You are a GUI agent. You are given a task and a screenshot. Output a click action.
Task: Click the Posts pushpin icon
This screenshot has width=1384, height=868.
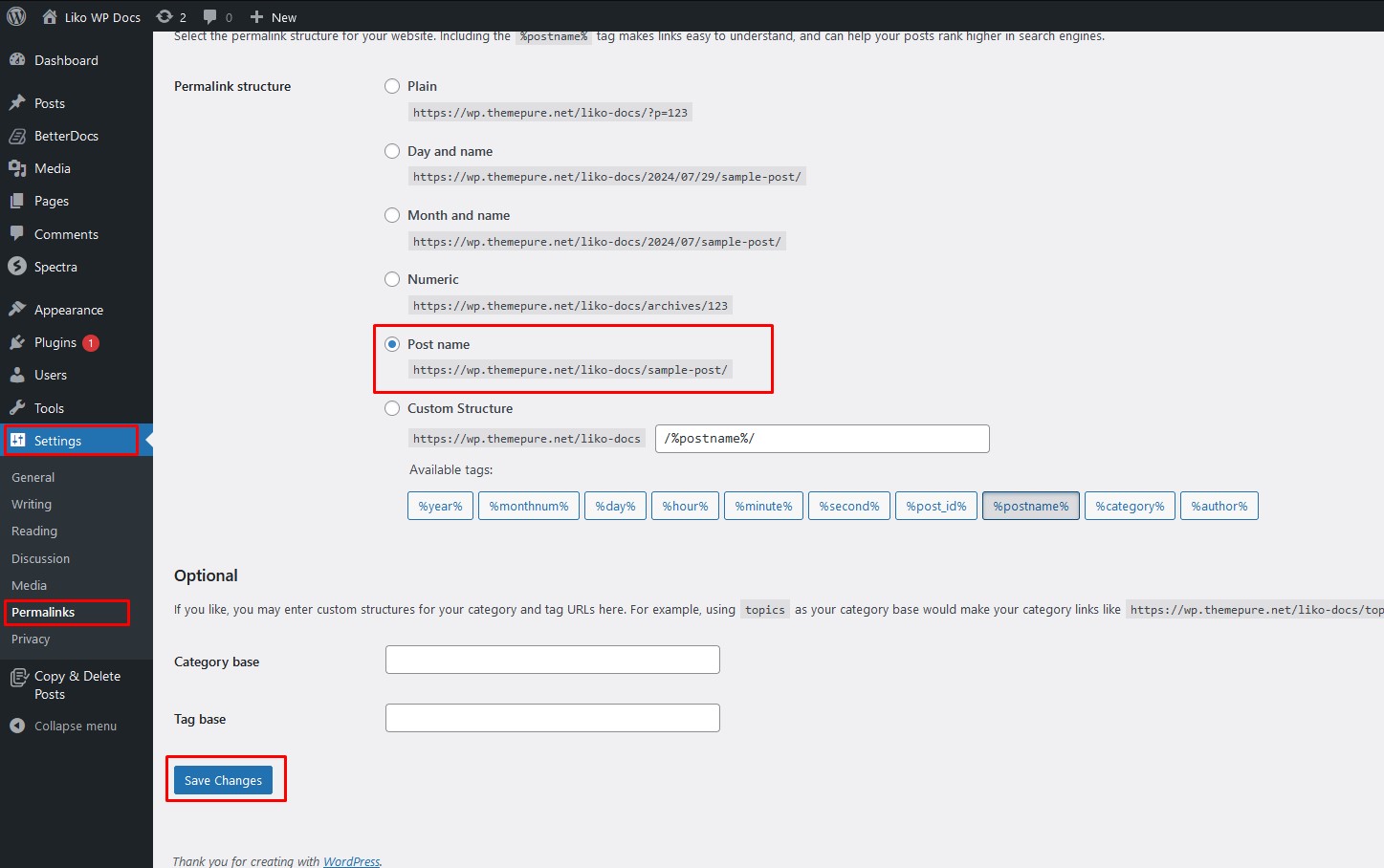[17, 102]
